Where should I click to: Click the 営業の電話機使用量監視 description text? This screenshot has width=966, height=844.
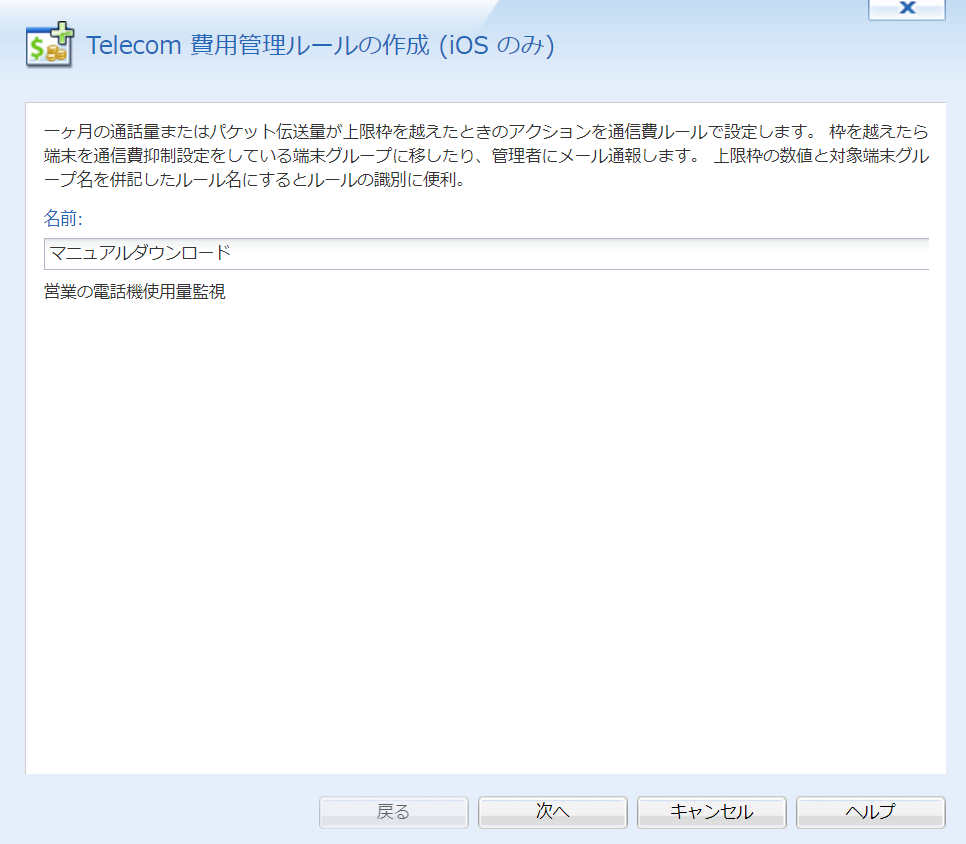(135, 291)
